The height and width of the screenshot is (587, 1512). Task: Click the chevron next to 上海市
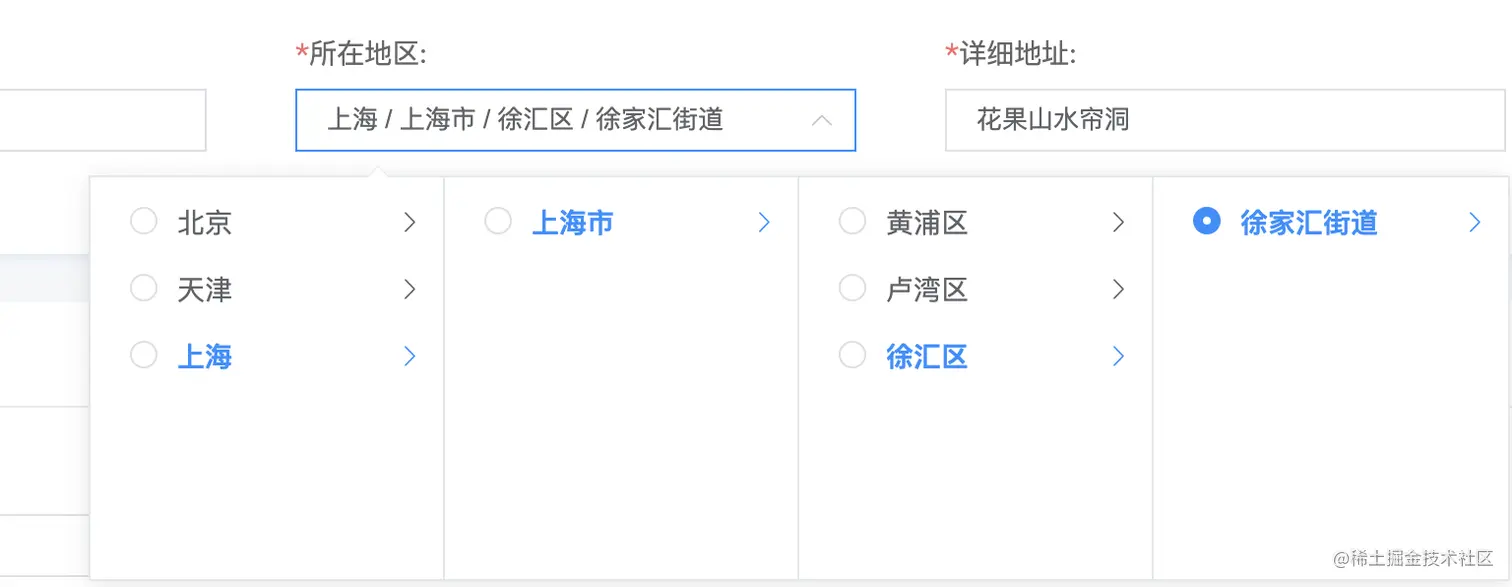[x=764, y=222]
